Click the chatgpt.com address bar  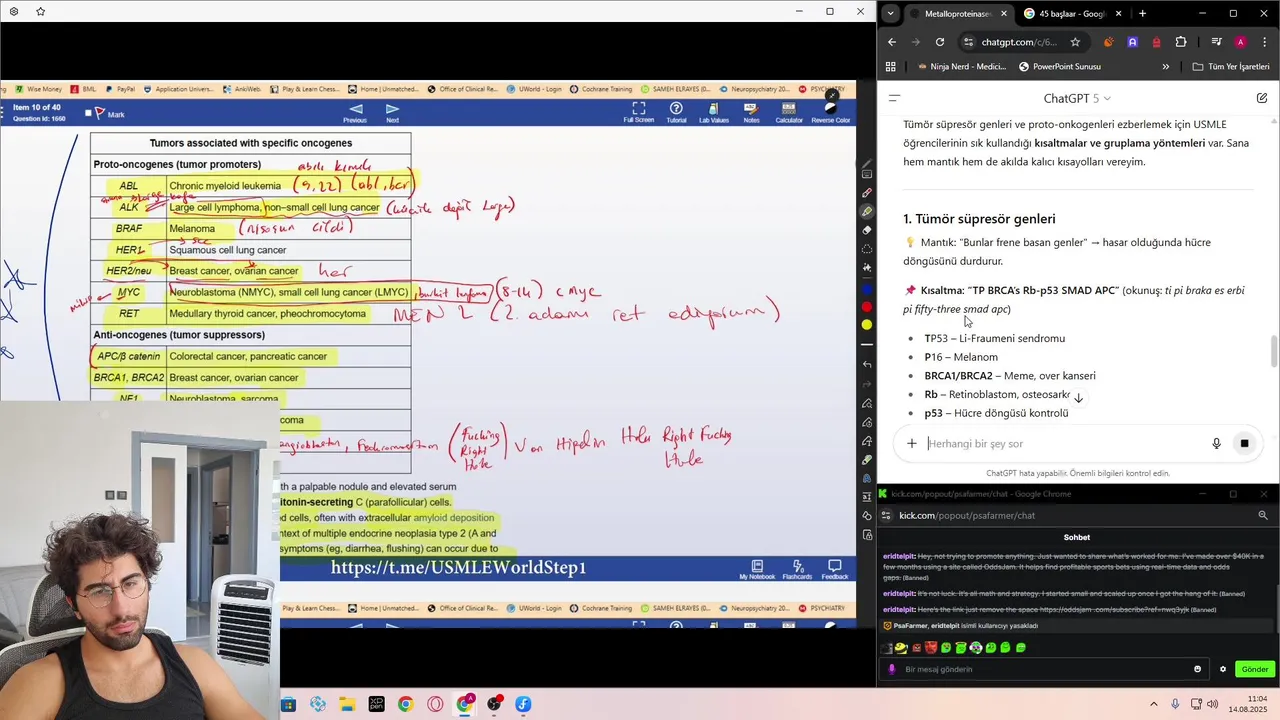1020,42
